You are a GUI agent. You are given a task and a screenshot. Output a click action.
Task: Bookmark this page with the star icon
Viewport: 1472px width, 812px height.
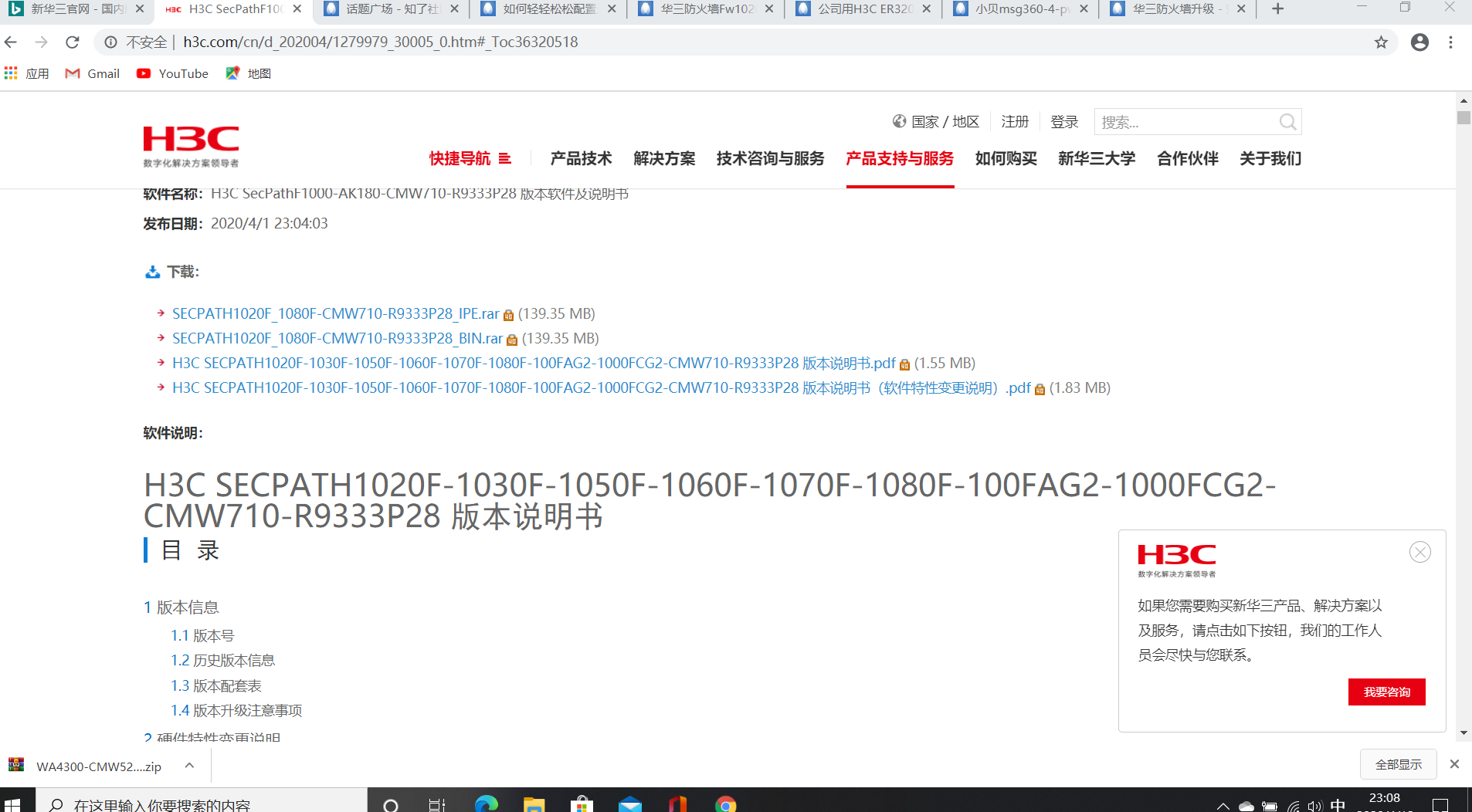click(x=1381, y=42)
